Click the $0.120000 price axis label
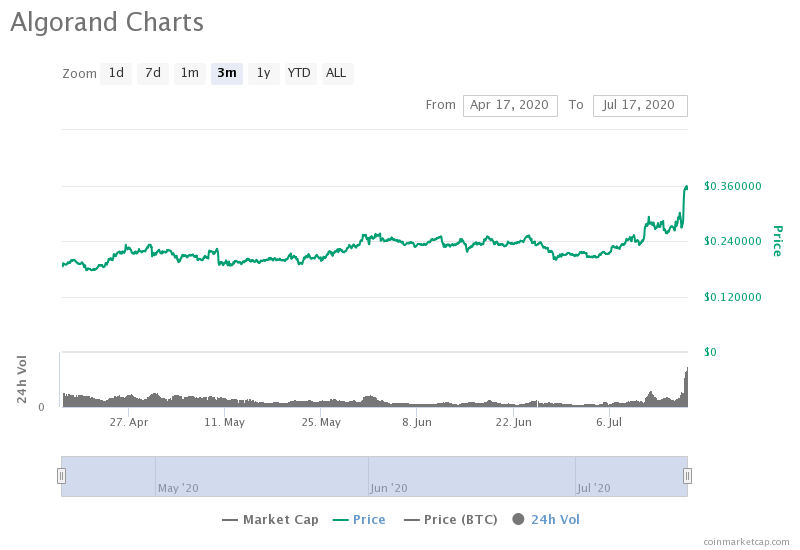 click(x=733, y=297)
